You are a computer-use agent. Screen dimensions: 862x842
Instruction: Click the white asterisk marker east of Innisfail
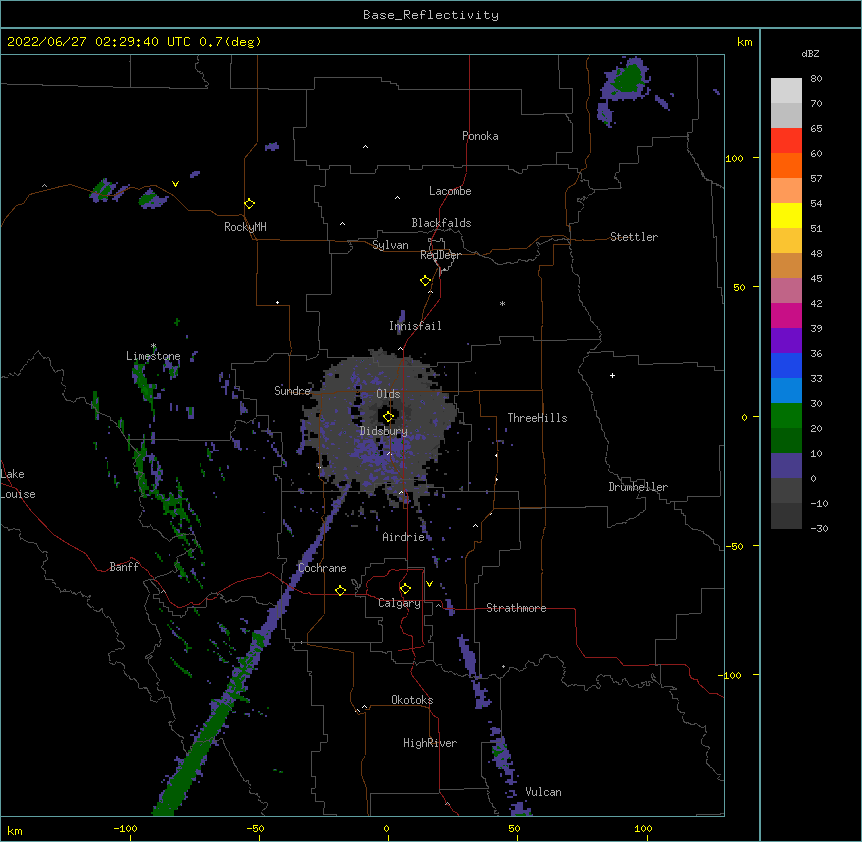(x=502, y=303)
